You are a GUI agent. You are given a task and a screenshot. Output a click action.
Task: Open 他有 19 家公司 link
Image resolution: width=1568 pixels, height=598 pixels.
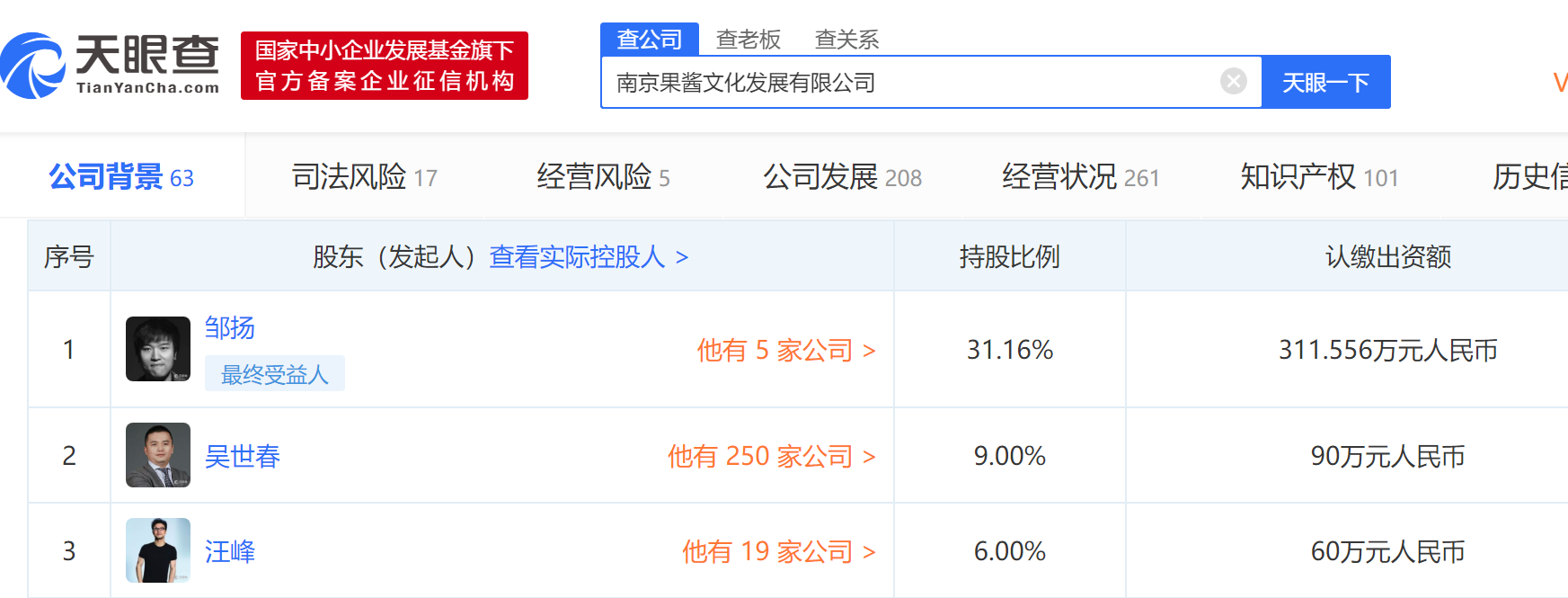click(x=779, y=551)
